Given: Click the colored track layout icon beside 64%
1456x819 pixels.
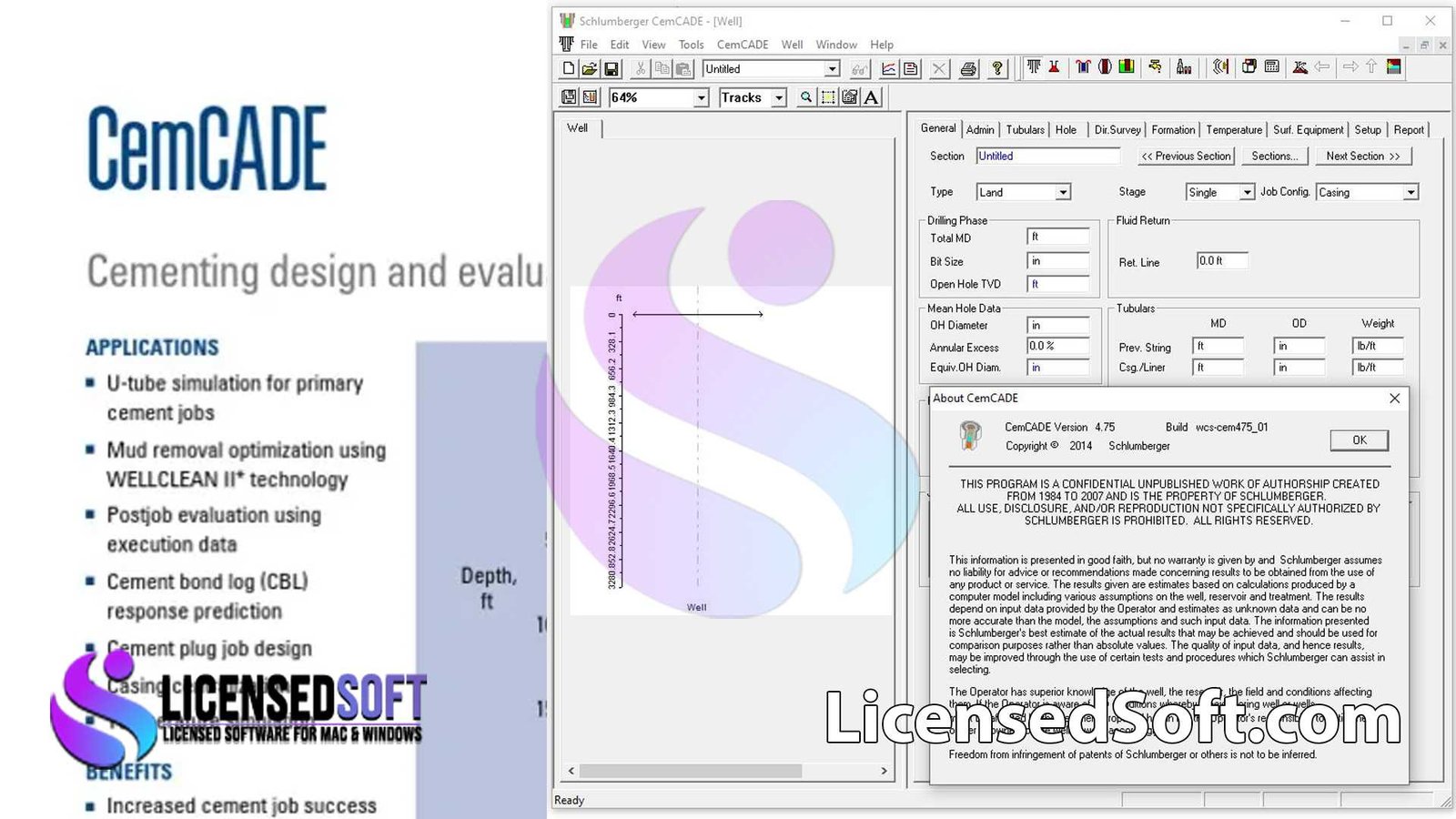Looking at the screenshot, I should [x=590, y=97].
